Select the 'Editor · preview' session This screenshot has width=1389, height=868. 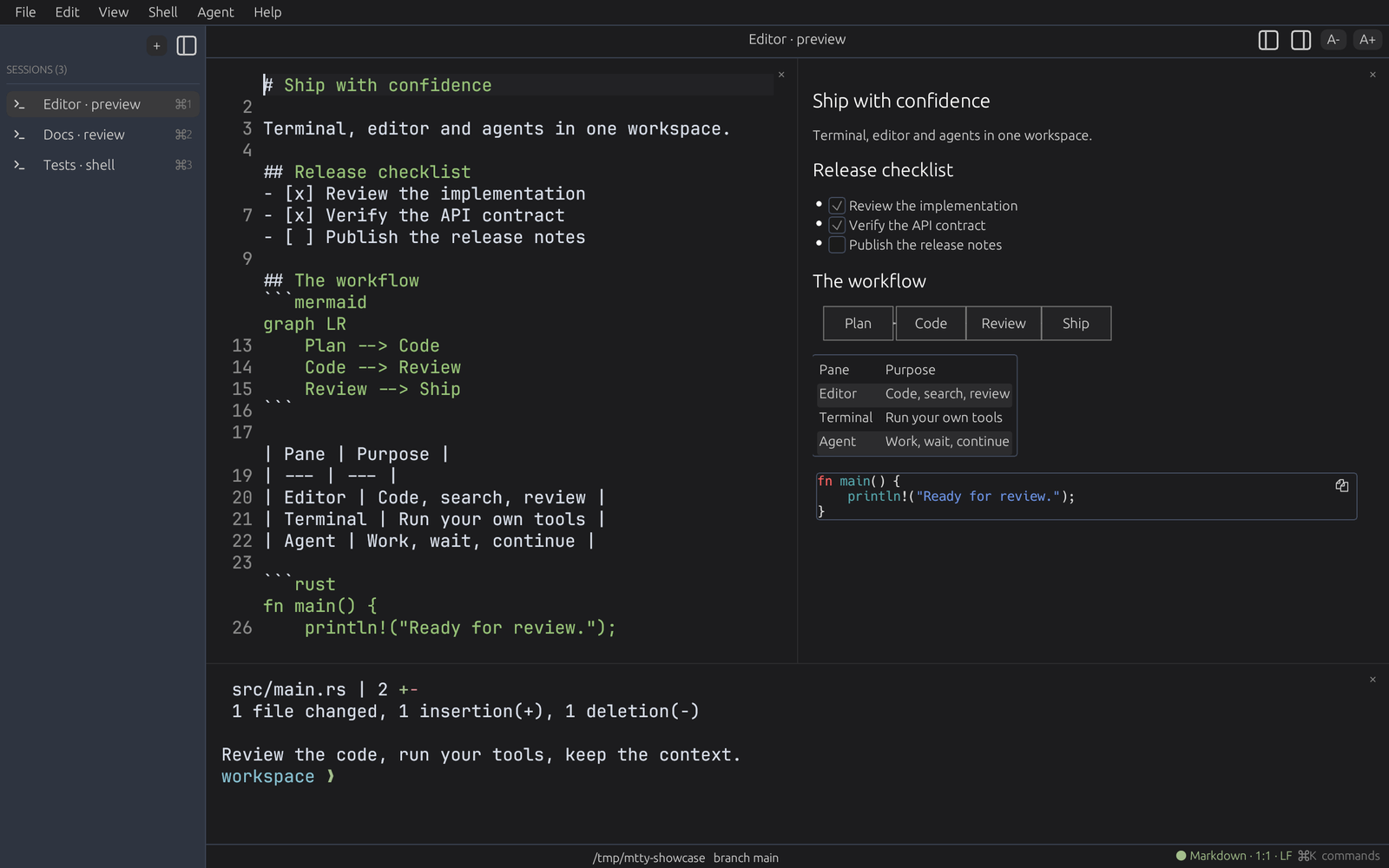[x=102, y=104]
